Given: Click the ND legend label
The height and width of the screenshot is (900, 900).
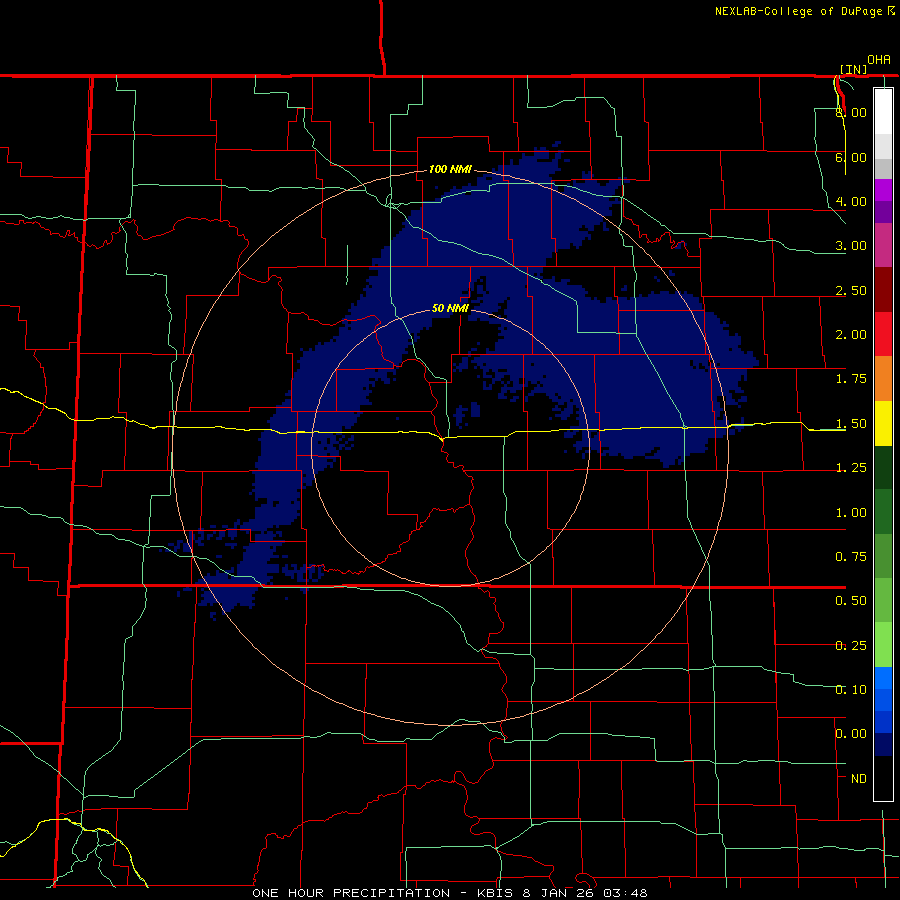Looking at the screenshot, I should point(859,779).
